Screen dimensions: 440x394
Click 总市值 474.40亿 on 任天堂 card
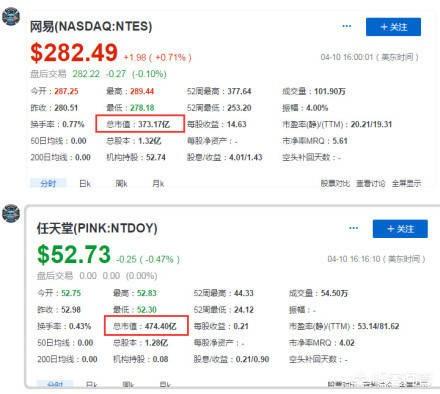[146, 326]
